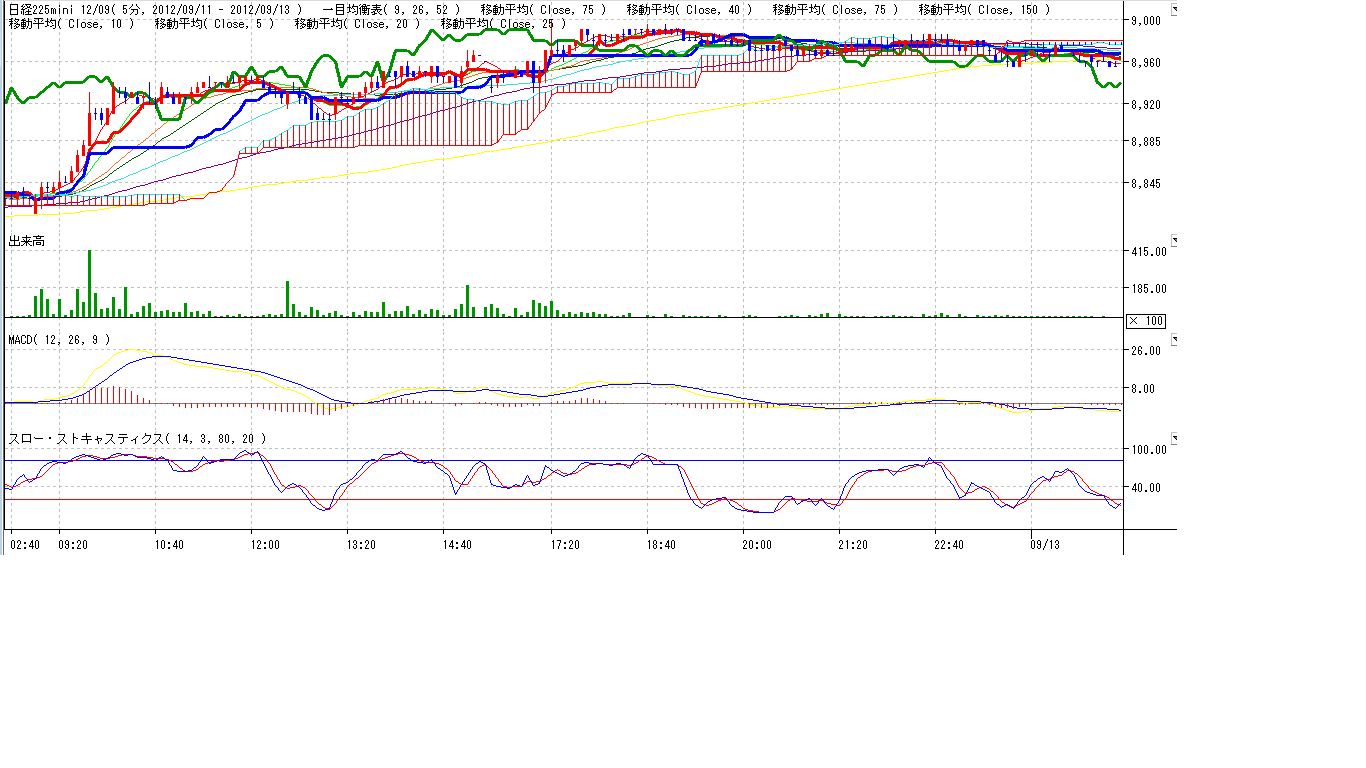Click the tallest green volume bar

(89, 284)
